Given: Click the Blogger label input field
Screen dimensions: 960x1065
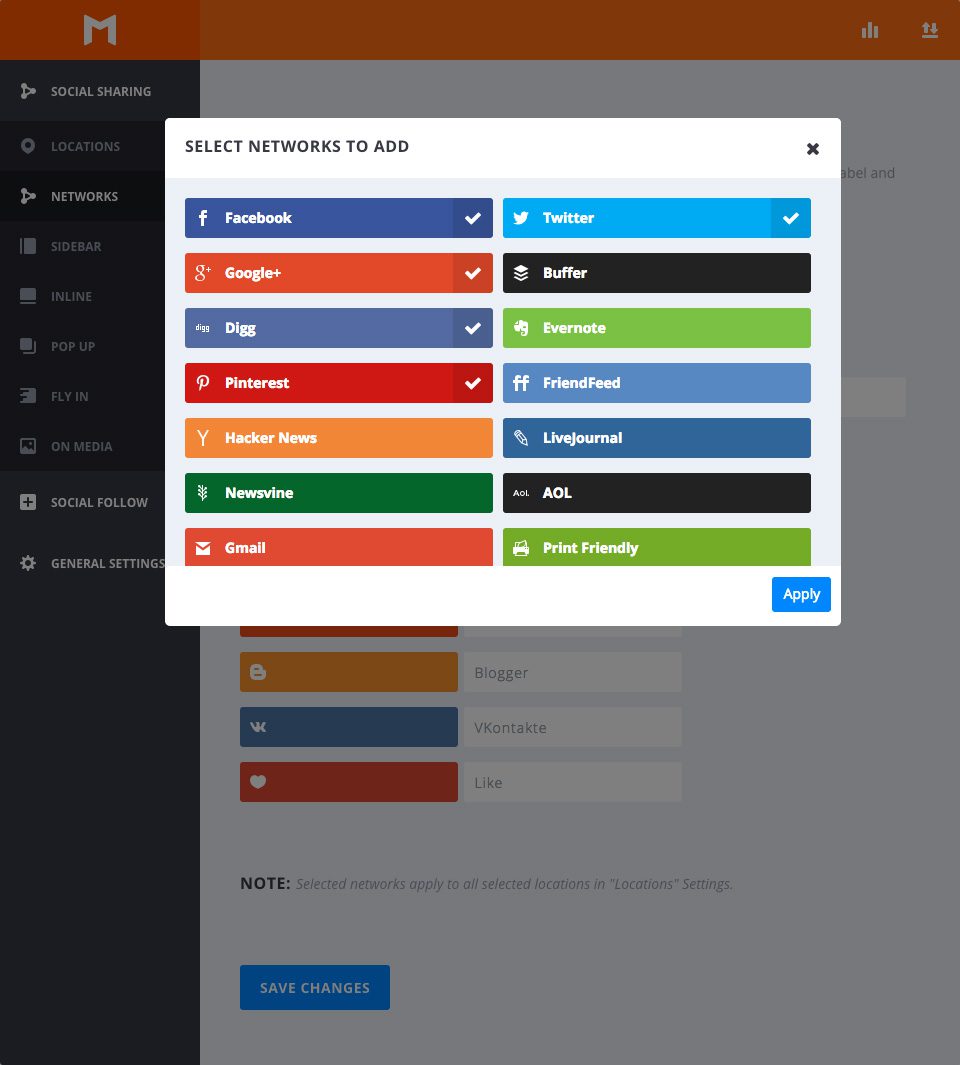Looking at the screenshot, I should 573,672.
